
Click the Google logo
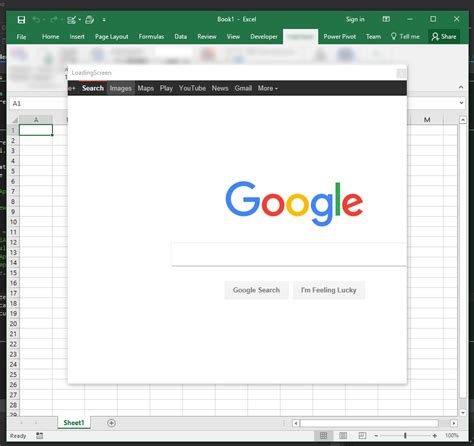pos(294,203)
